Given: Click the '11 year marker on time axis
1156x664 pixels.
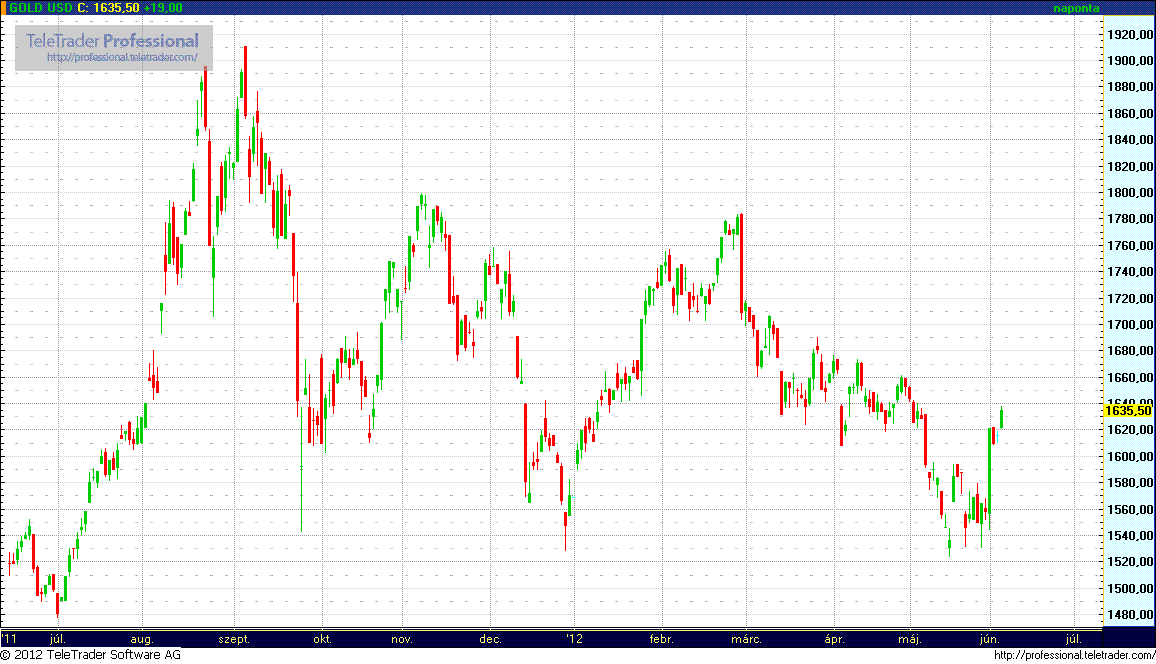Looking at the screenshot, I should click(9, 638).
